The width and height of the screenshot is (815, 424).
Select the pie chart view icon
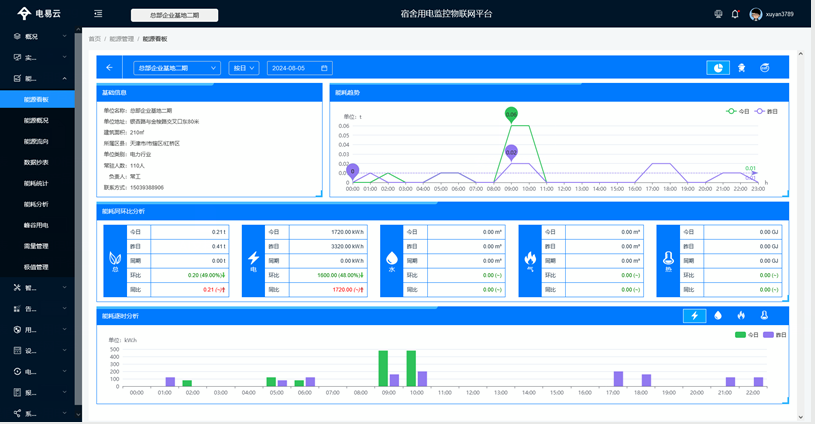(718, 68)
